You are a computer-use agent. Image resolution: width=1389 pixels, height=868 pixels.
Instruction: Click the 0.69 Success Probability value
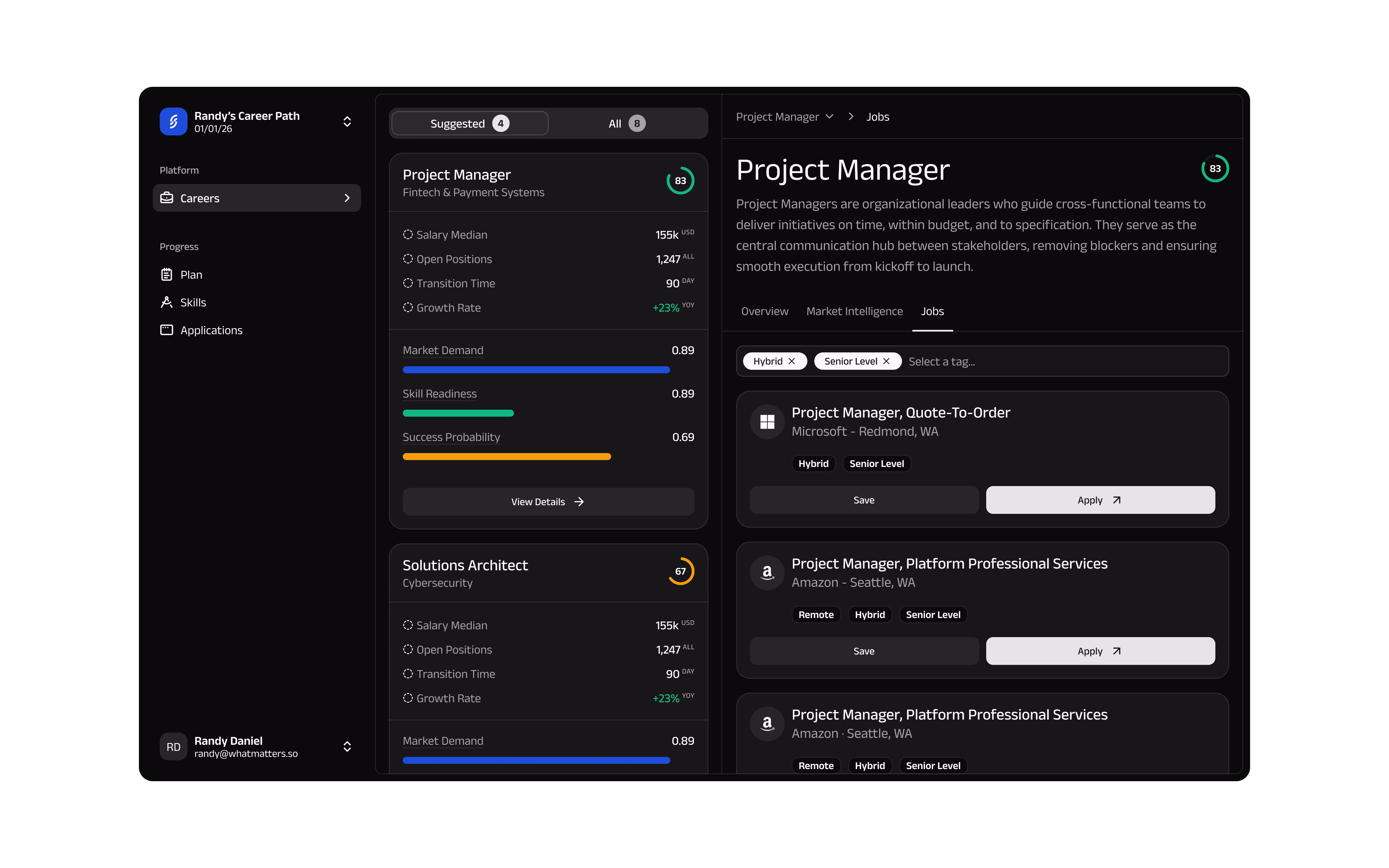pyautogui.click(x=683, y=437)
